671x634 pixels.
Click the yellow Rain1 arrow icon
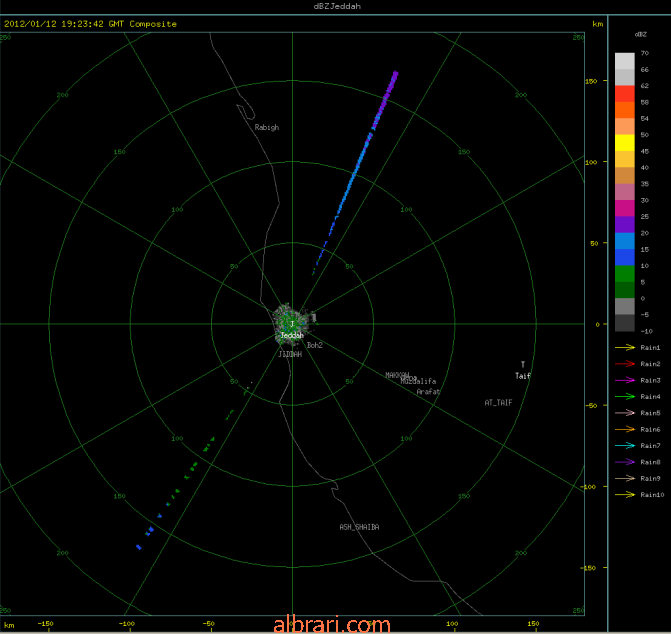tap(625, 347)
